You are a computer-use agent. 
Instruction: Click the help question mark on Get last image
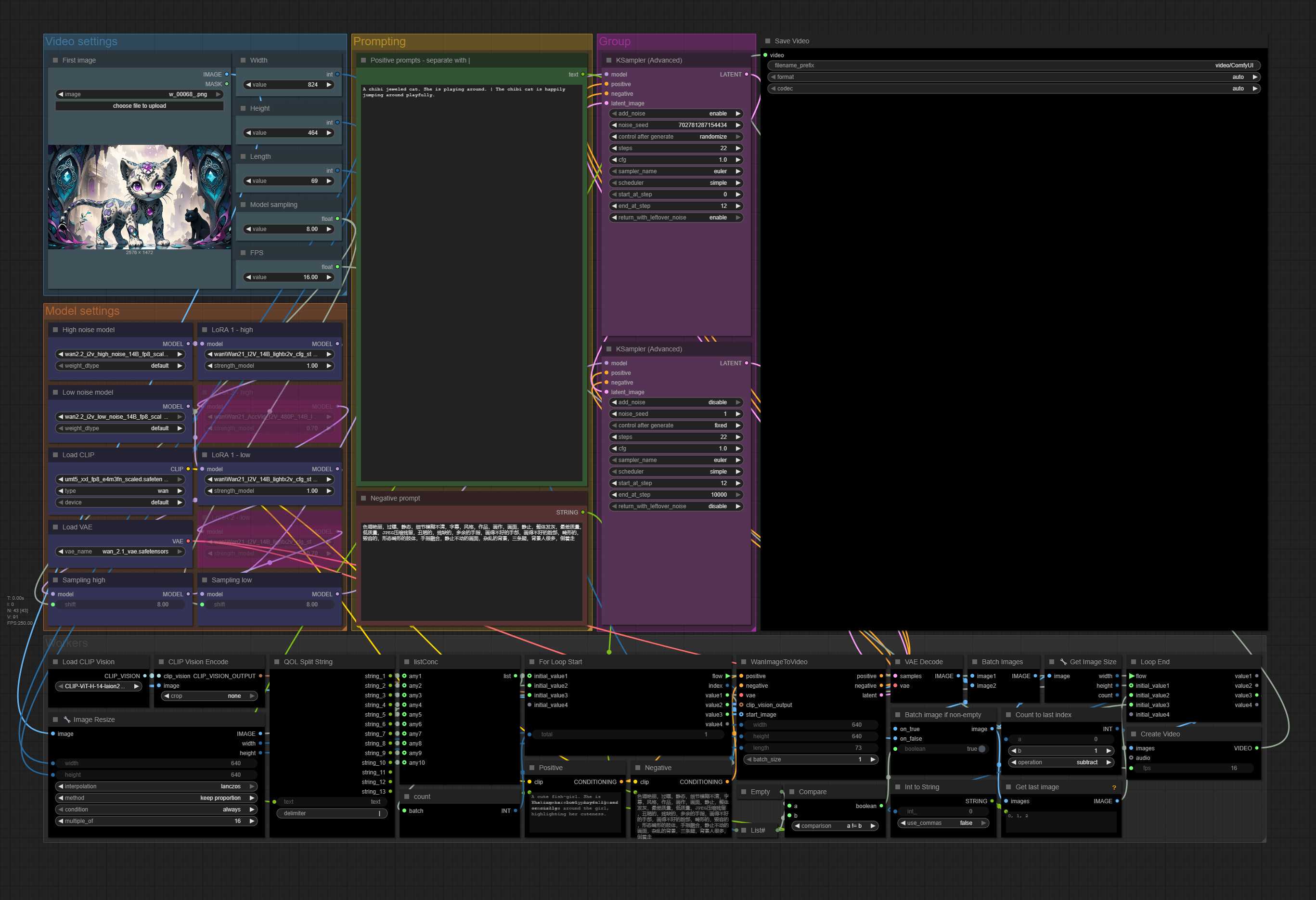pyautogui.click(x=1114, y=787)
